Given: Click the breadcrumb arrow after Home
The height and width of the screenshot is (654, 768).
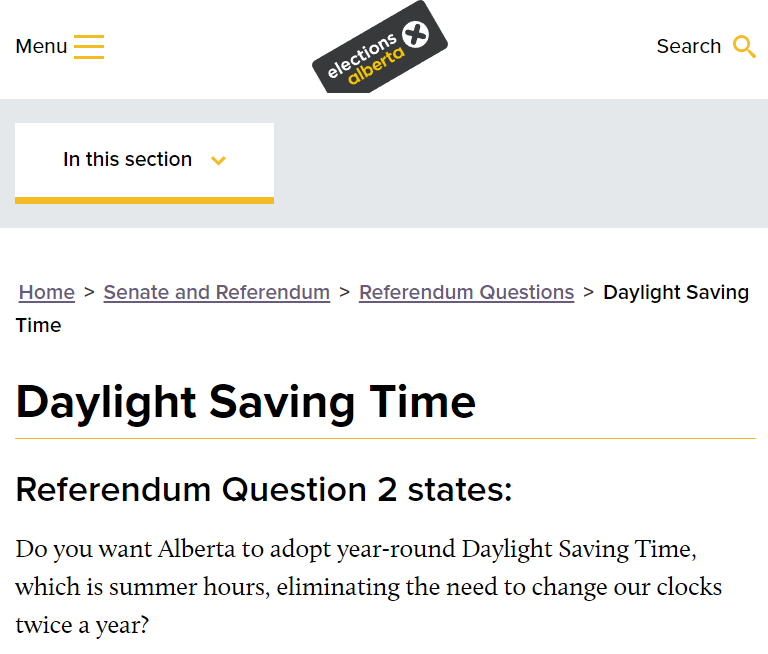Looking at the screenshot, I should (89, 292).
